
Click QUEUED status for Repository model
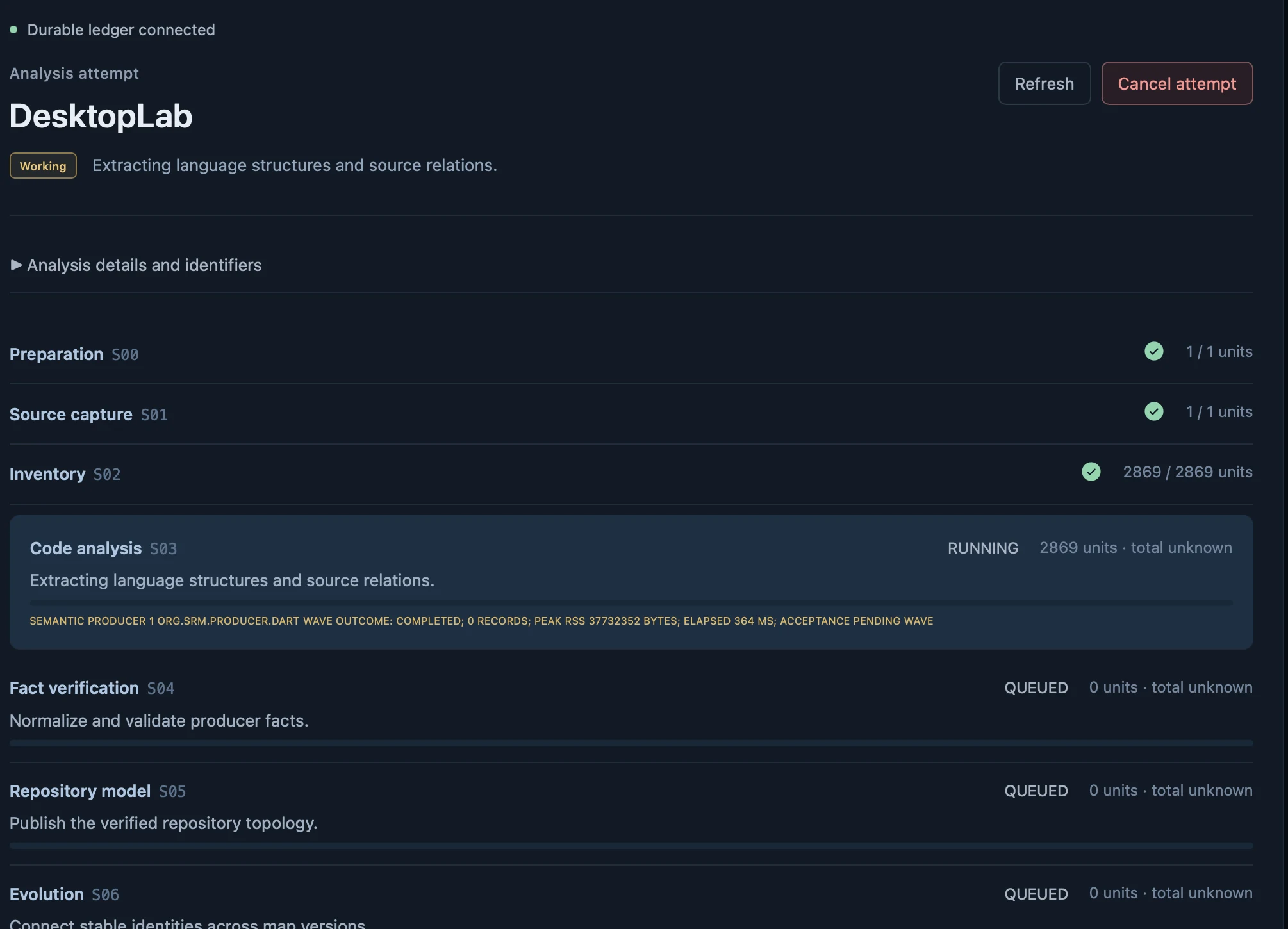(1036, 791)
